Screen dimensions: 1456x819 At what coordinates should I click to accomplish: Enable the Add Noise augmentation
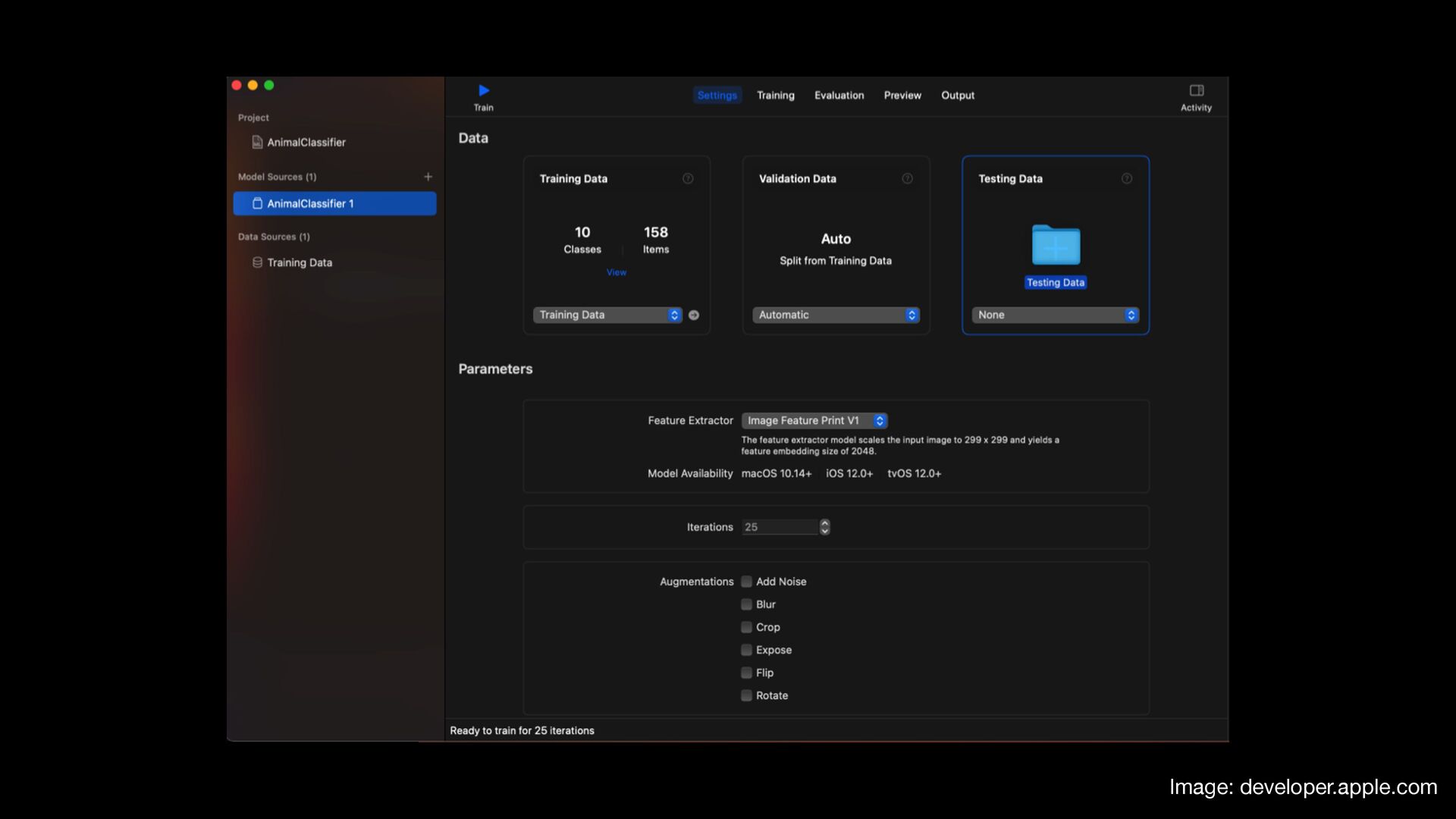click(747, 582)
